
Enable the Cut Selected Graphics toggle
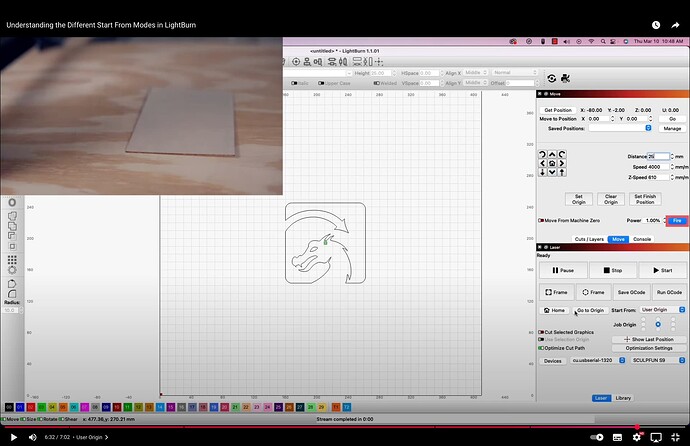(x=541, y=331)
